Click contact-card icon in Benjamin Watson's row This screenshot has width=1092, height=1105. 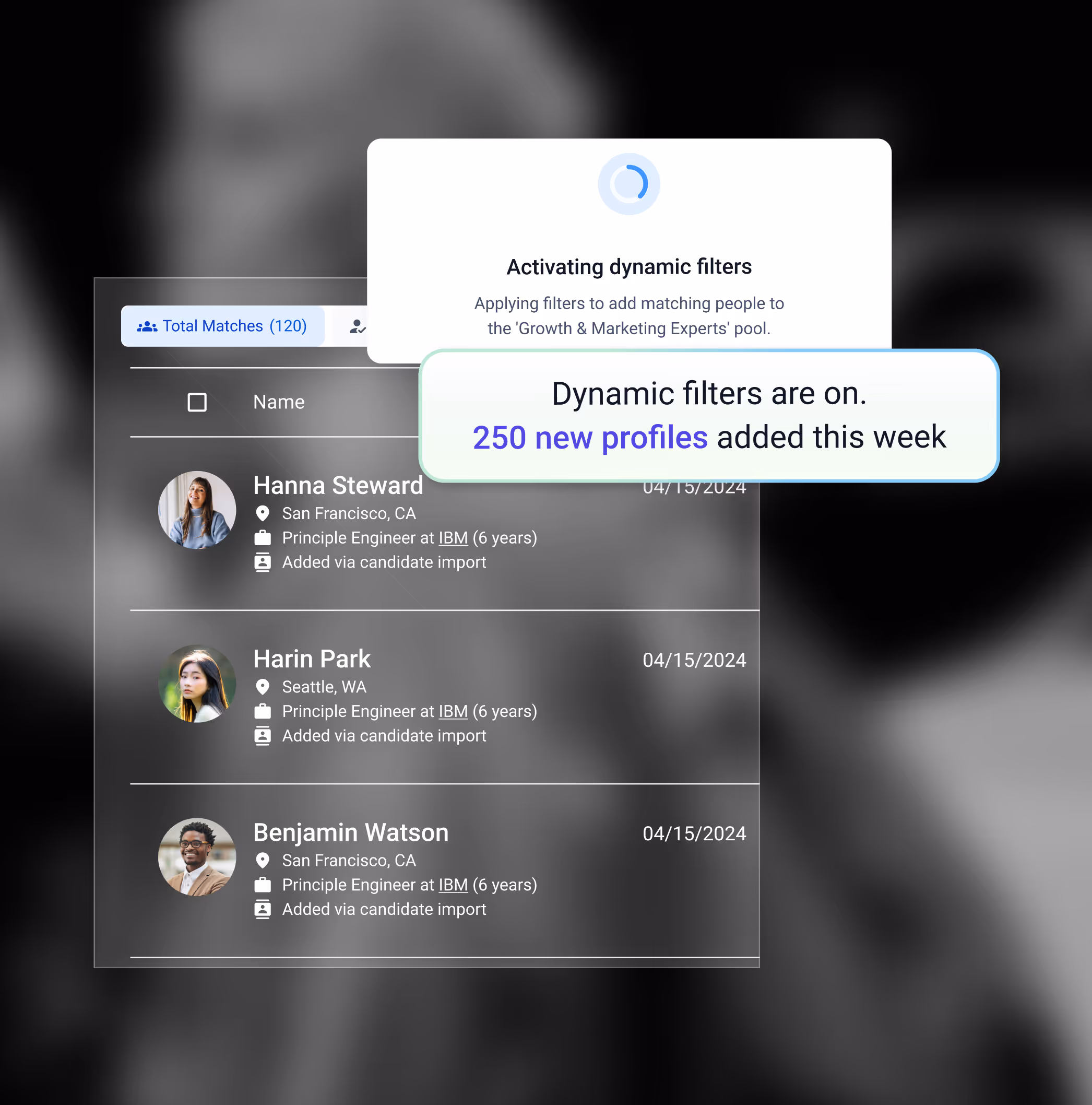[x=263, y=909]
